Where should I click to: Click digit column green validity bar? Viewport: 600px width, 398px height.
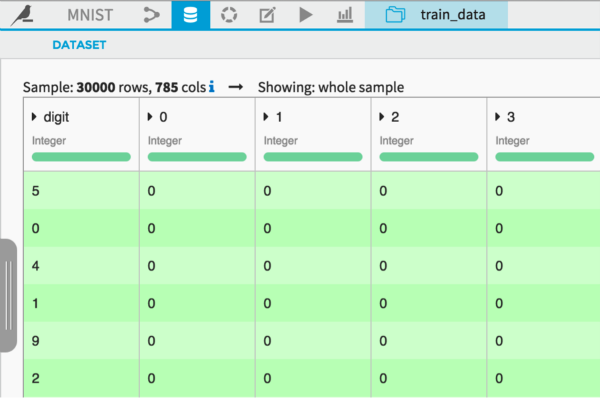tap(81, 157)
